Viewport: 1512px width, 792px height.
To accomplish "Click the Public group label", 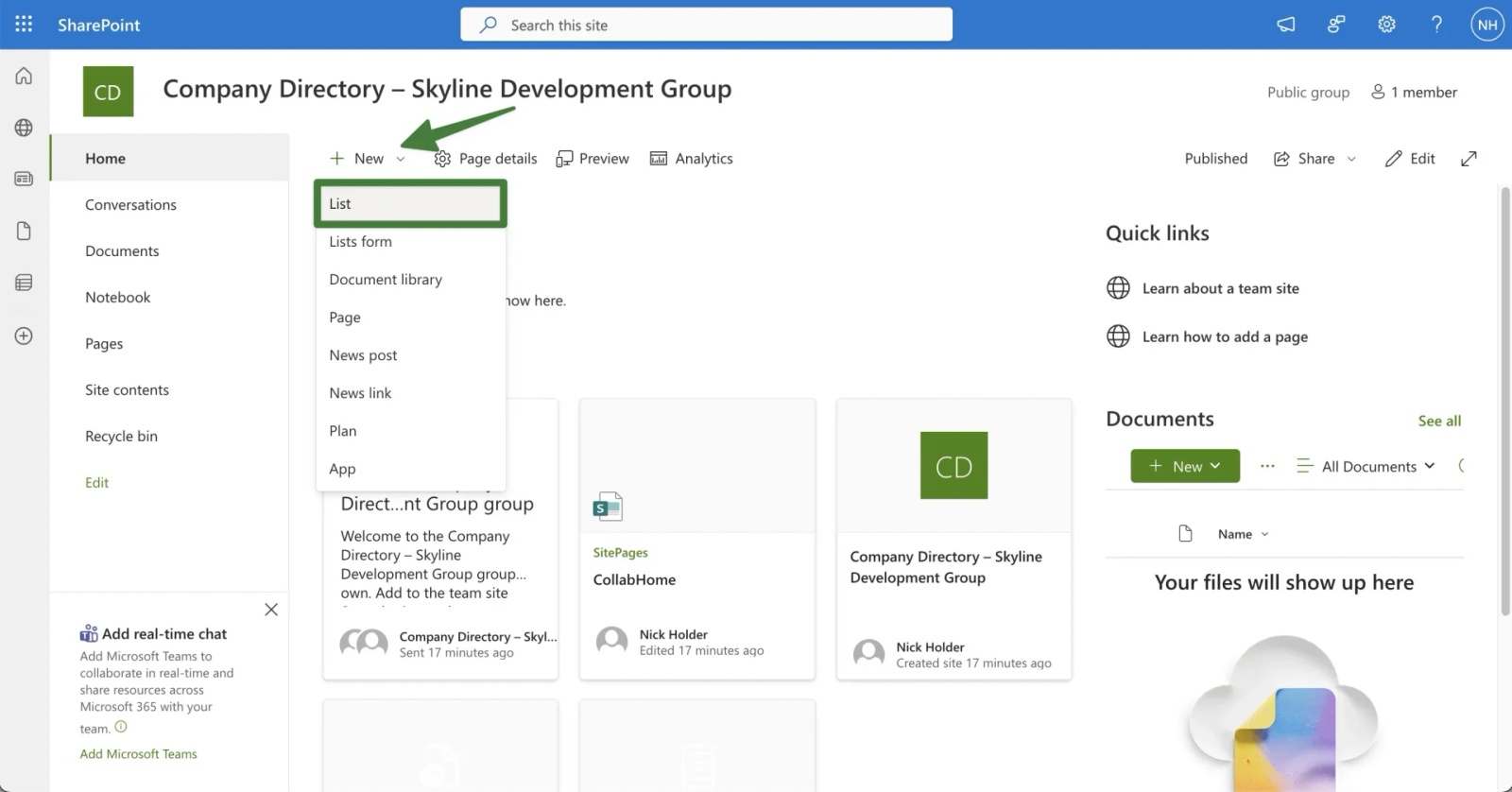I will coord(1308,92).
